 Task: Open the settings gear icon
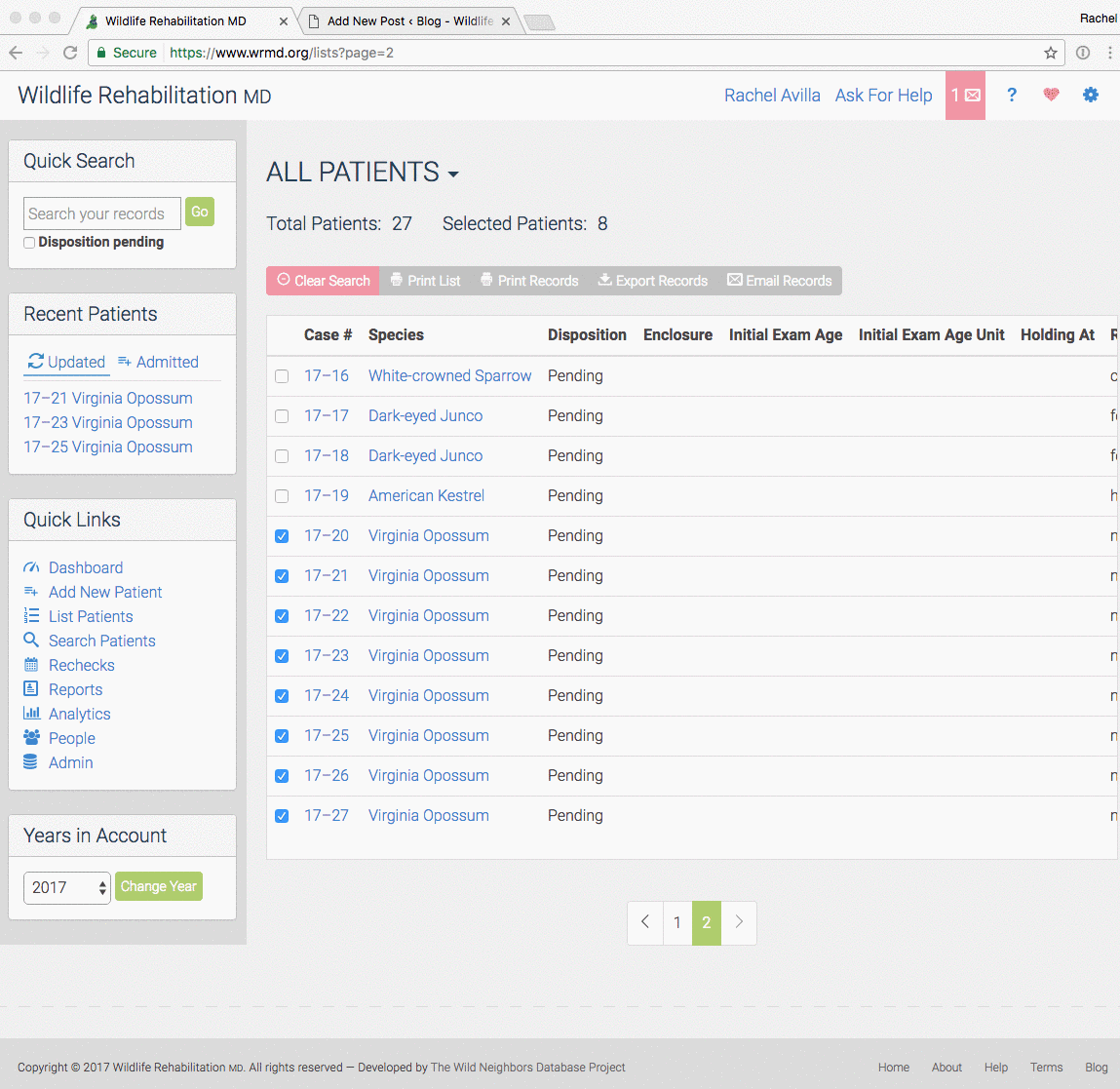pyautogui.click(x=1090, y=95)
